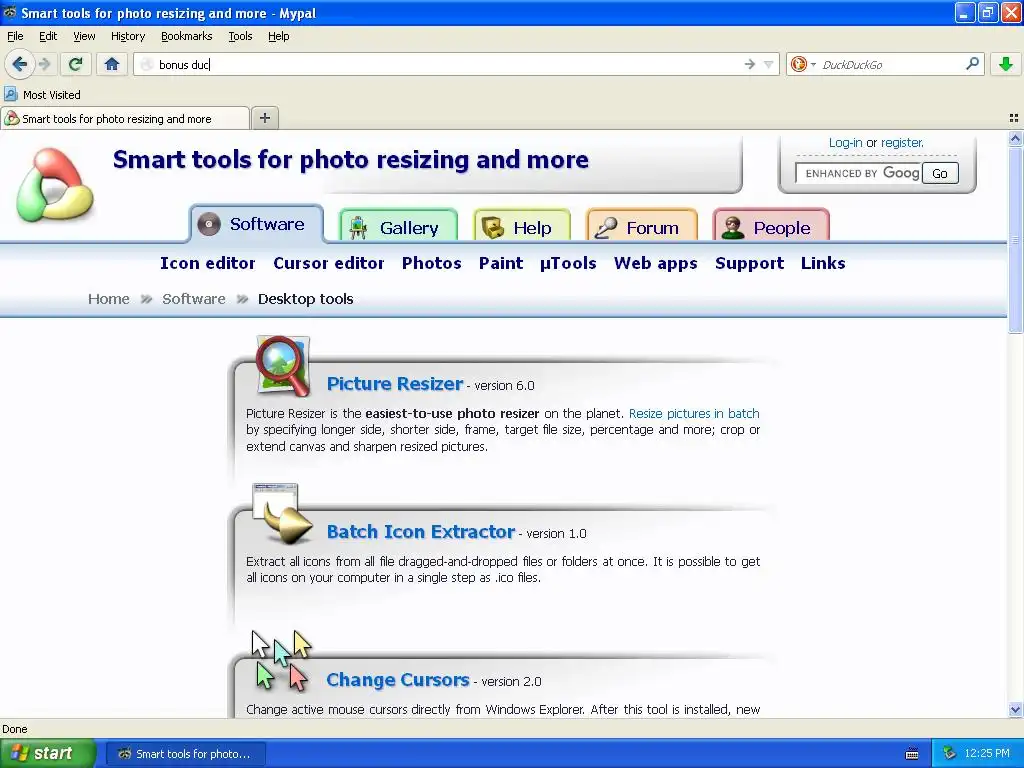
Task: Open the browser Help menu
Action: tap(279, 36)
